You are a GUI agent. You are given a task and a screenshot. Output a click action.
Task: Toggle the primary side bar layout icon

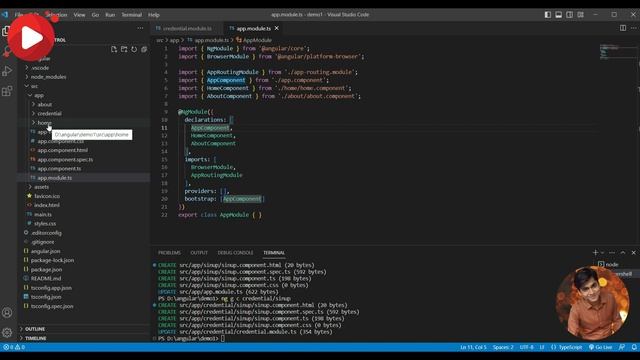[x=548, y=15]
